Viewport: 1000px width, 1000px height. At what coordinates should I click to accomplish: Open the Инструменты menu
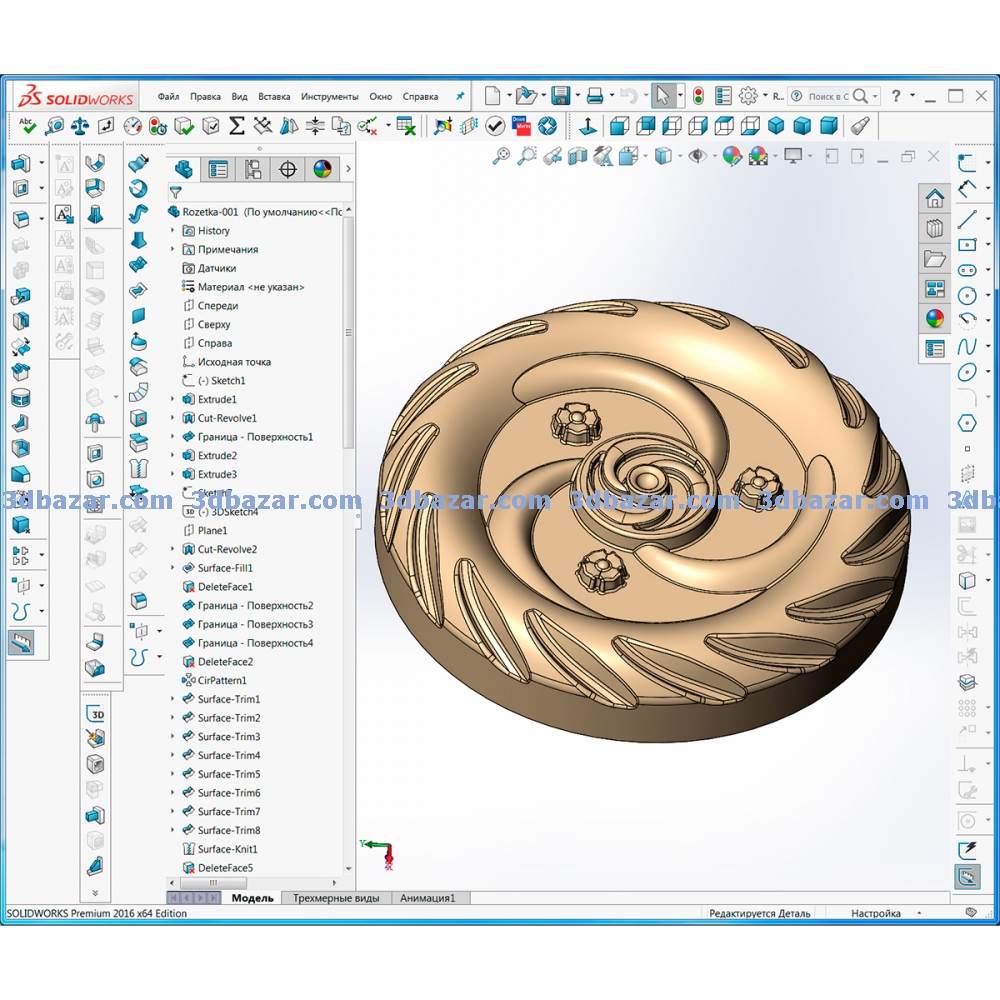coord(329,97)
